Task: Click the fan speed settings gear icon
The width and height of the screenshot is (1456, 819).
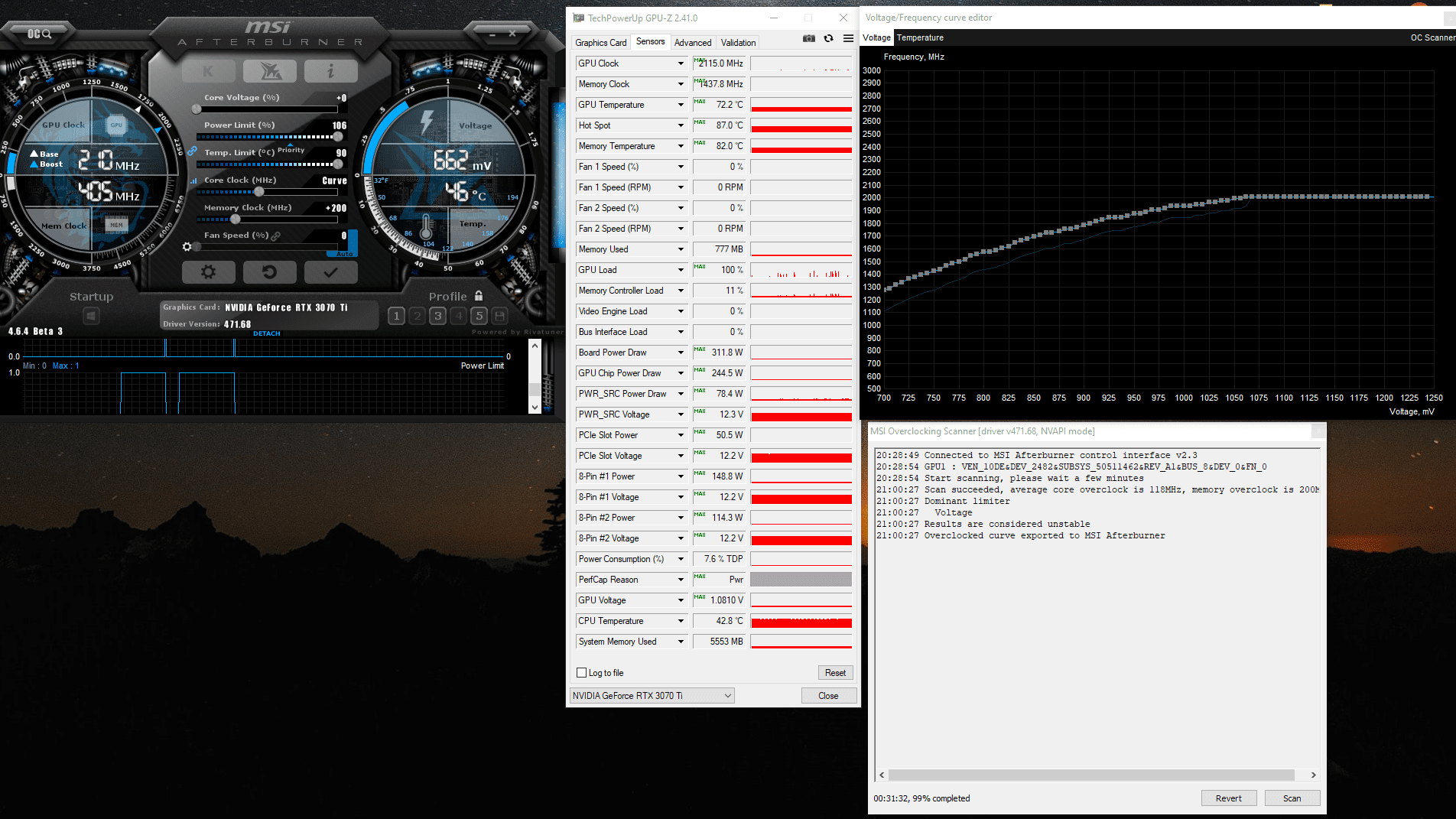Action: [x=187, y=247]
